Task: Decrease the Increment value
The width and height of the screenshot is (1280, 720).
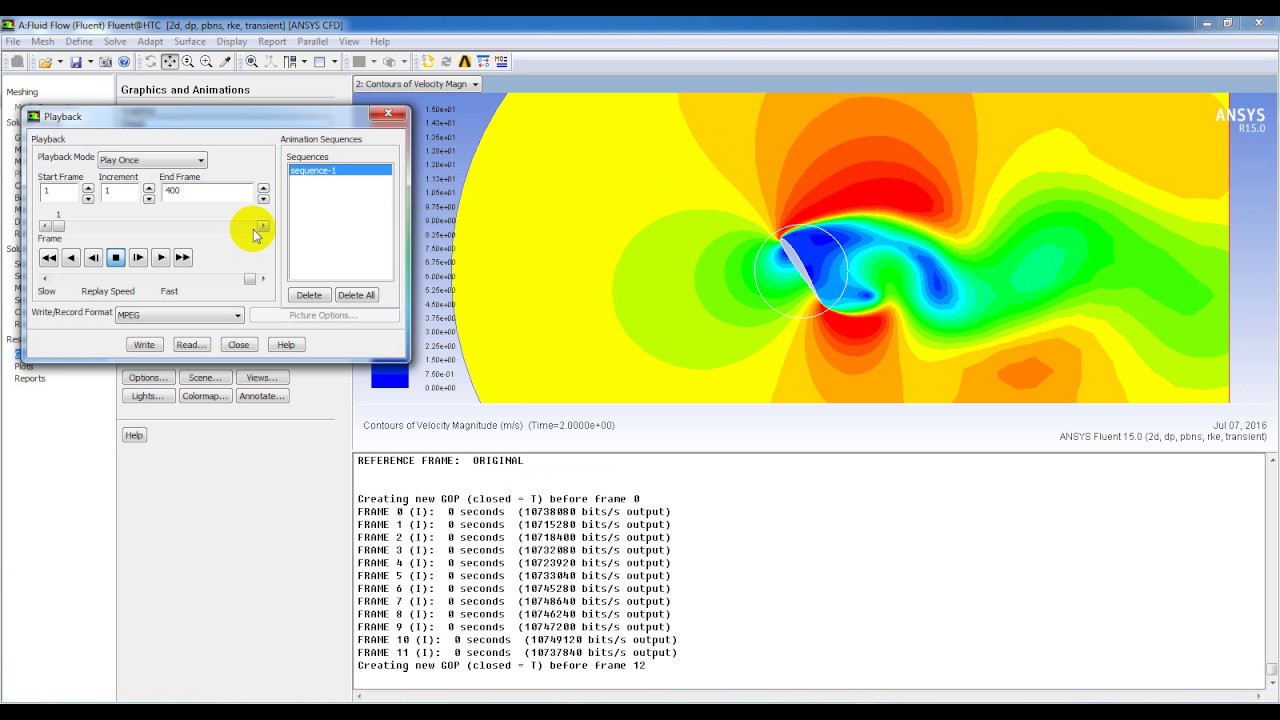Action: click(149, 198)
